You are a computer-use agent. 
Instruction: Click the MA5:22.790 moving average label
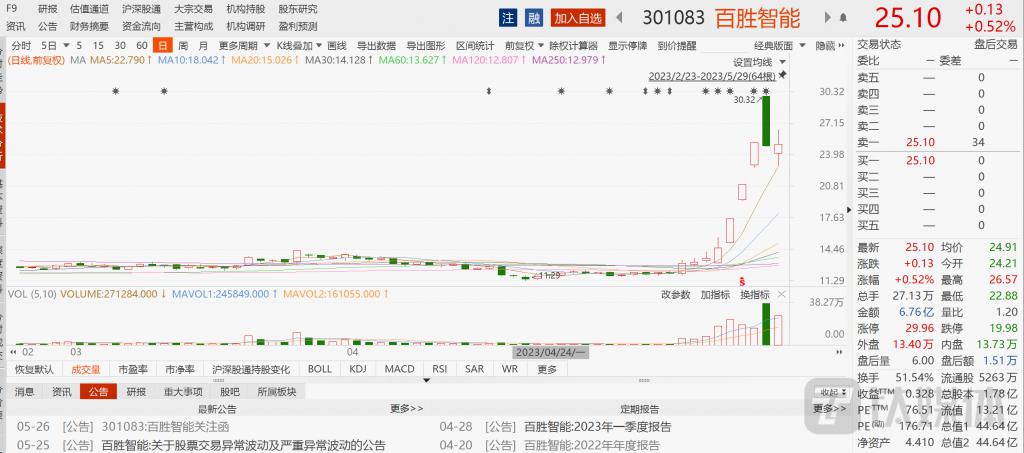121,60
